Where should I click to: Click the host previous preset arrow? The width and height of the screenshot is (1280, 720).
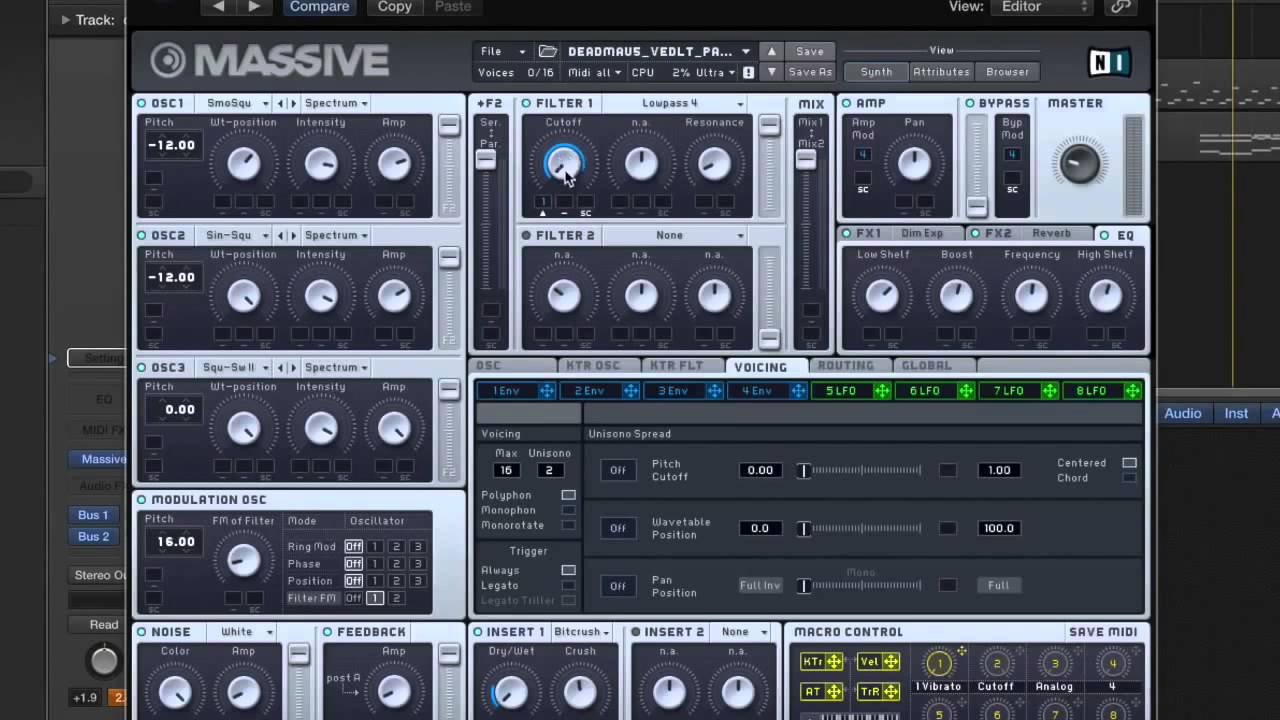218,7
